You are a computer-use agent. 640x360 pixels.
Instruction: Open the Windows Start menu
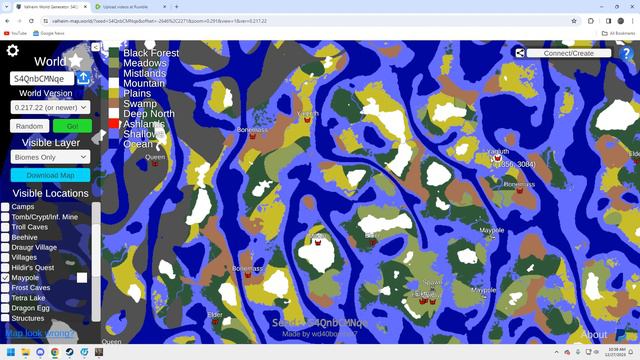[11, 352]
